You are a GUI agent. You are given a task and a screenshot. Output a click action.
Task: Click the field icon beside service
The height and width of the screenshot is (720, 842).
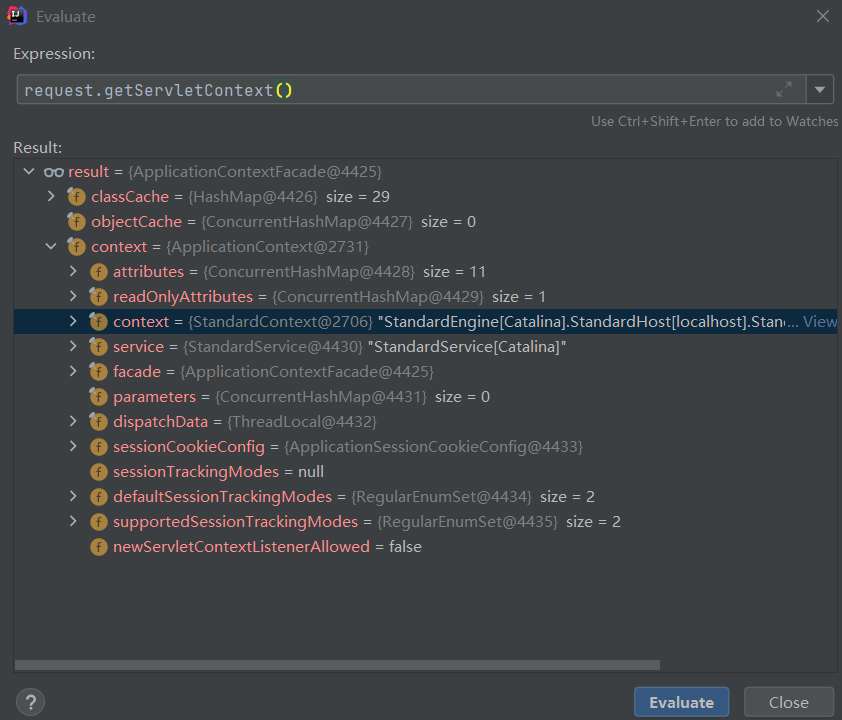pos(98,347)
